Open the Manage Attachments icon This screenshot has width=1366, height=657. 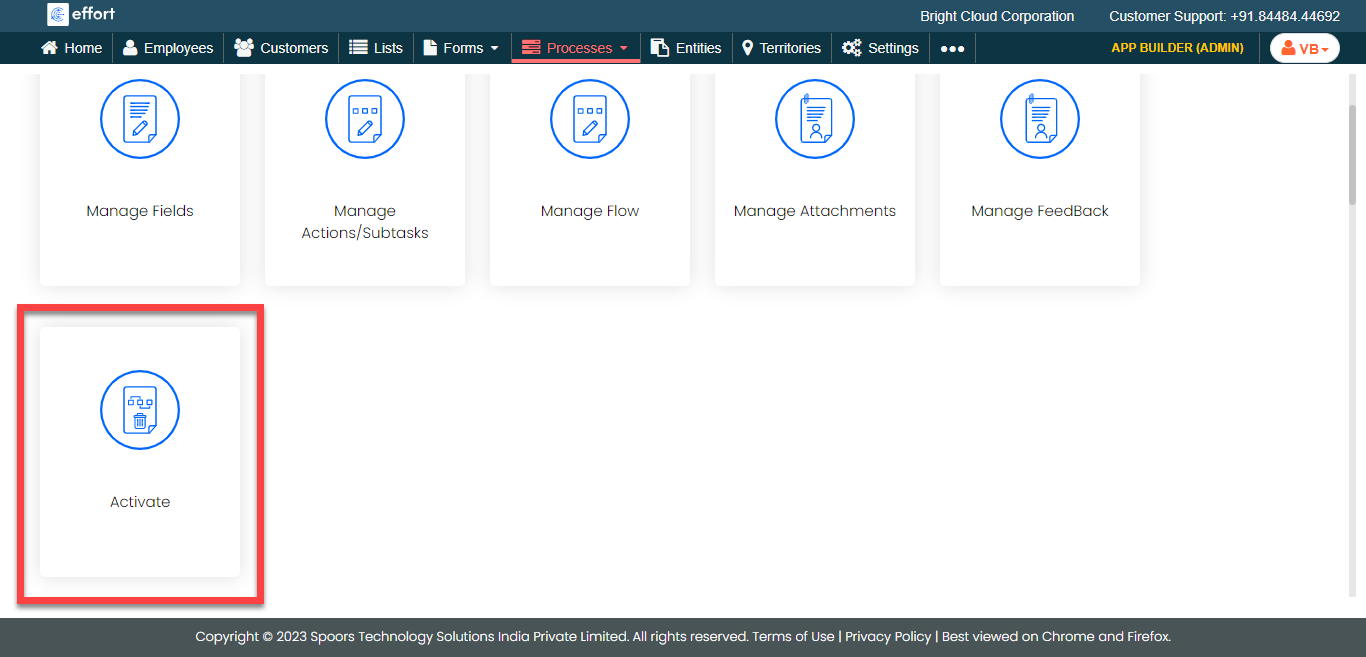point(815,119)
